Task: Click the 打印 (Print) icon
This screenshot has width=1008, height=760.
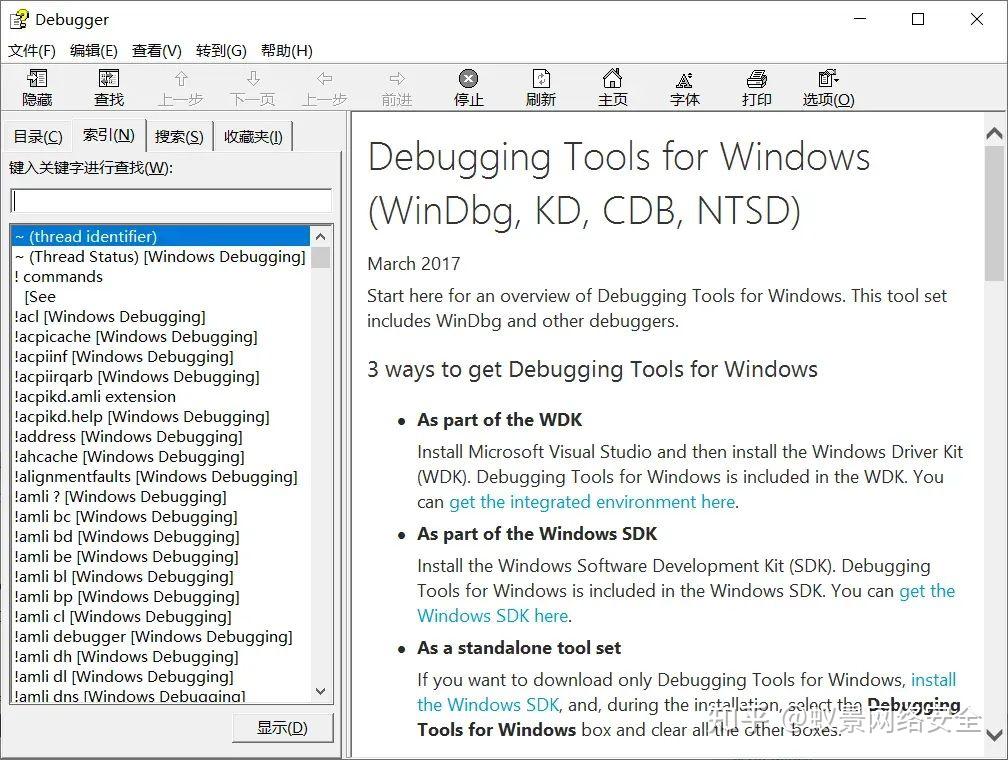Action: coord(757,86)
